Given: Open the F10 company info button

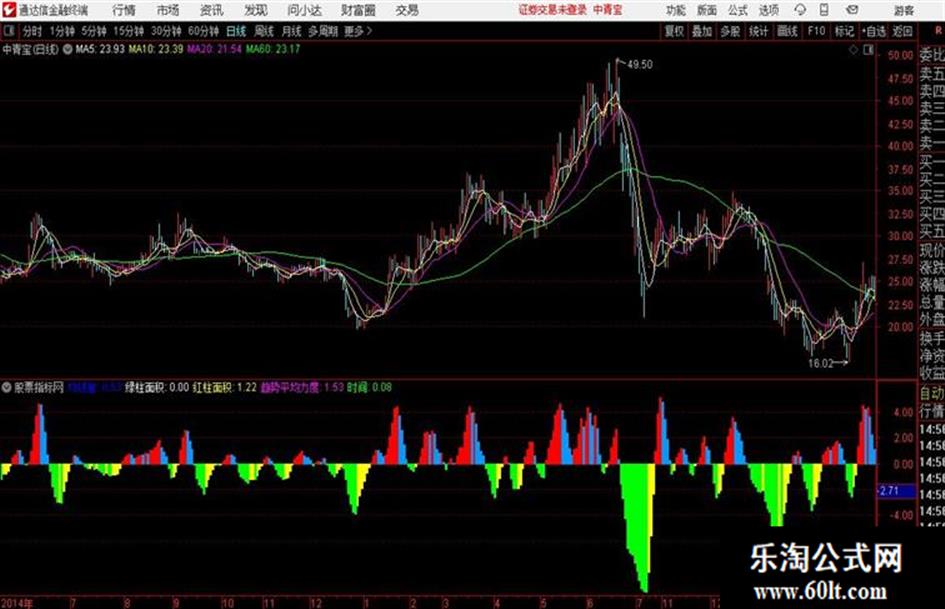Looking at the screenshot, I should [x=817, y=31].
